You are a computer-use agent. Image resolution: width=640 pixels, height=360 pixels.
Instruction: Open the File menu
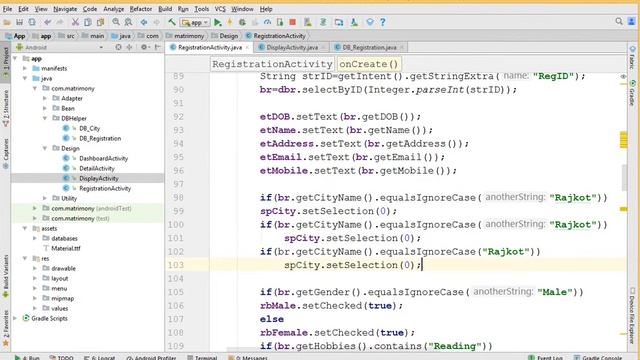pos(7,9)
